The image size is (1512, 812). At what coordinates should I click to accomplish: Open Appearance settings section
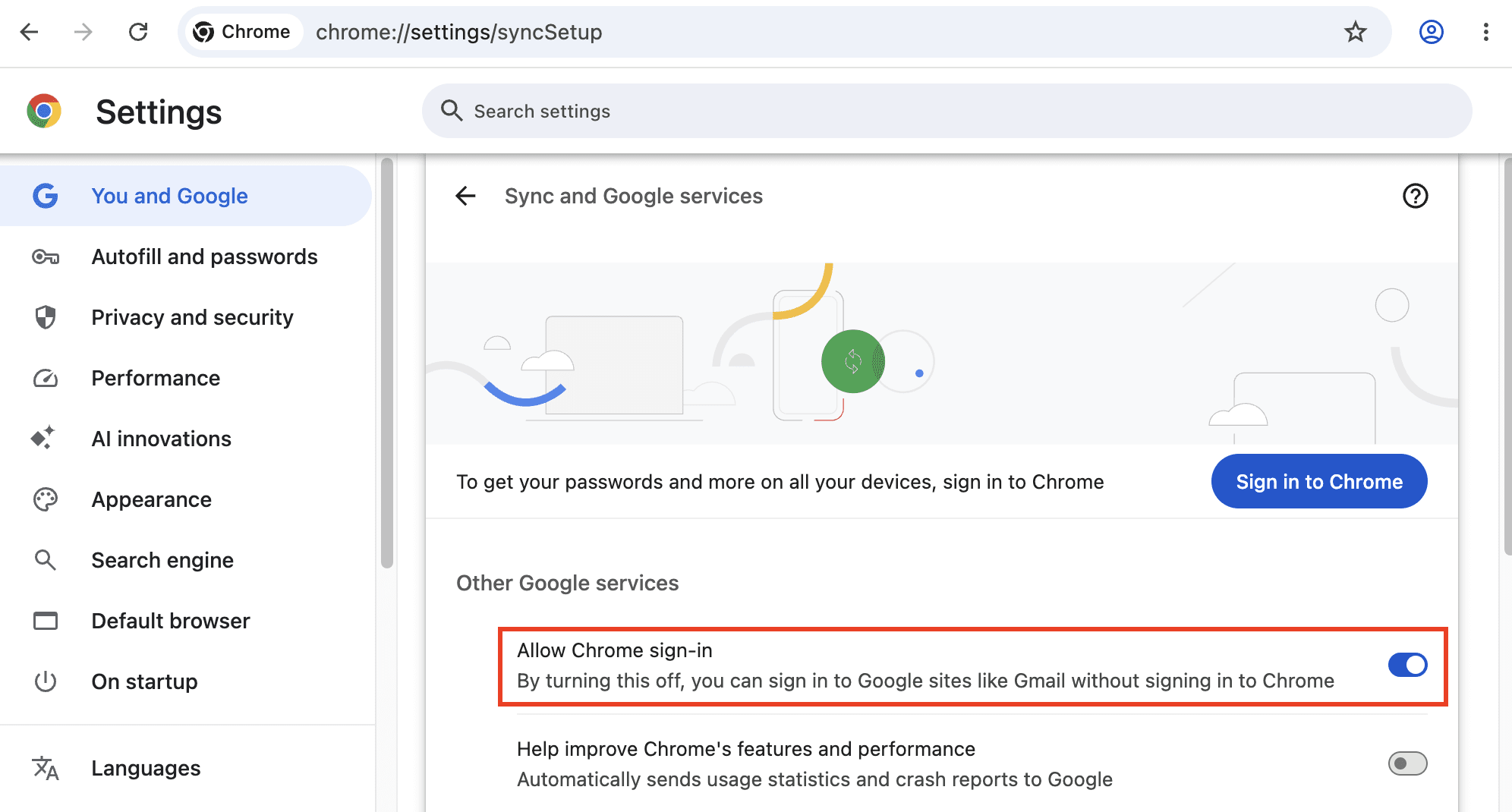pos(185,499)
